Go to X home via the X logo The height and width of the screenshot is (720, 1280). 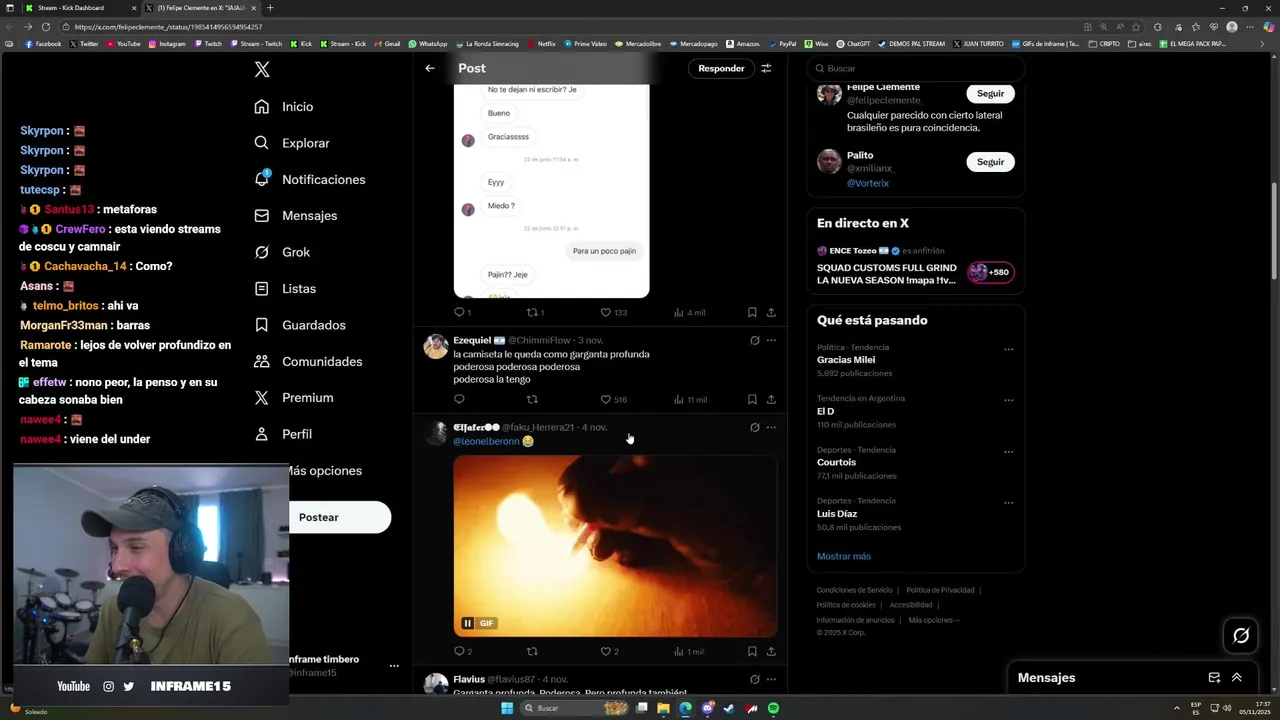click(262, 69)
